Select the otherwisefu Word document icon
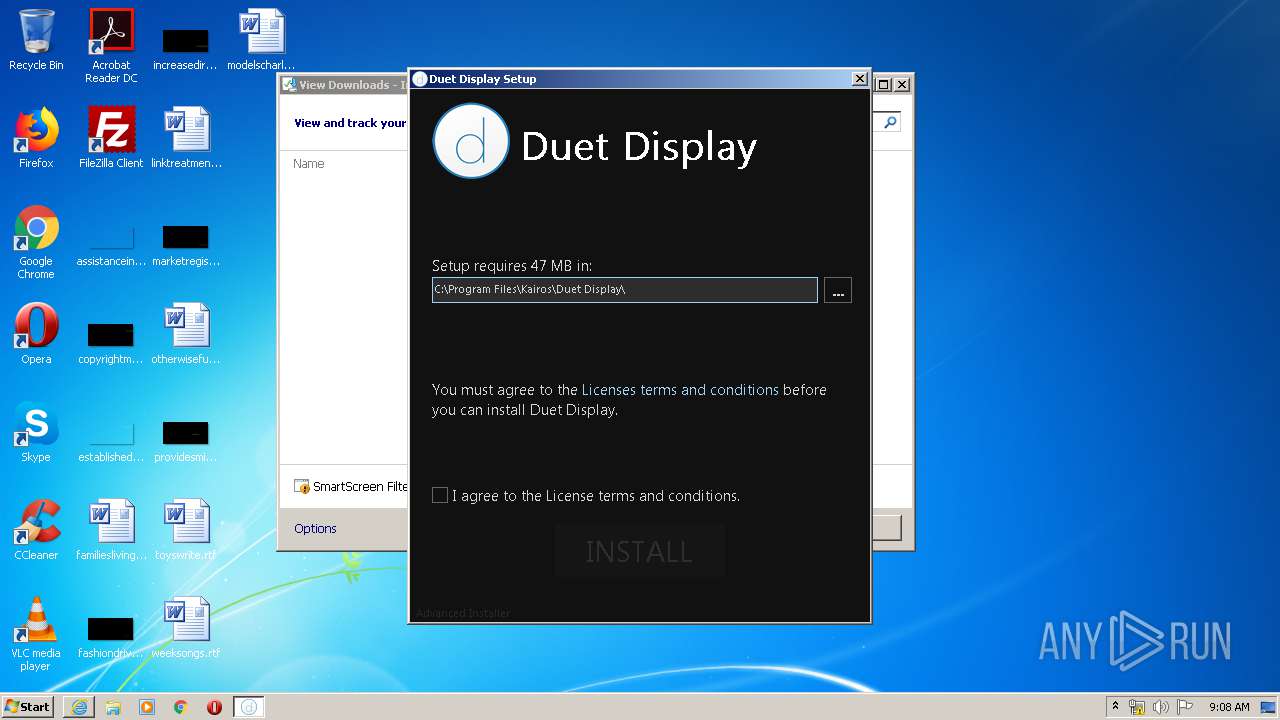The width and height of the screenshot is (1280, 720). click(187, 334)
